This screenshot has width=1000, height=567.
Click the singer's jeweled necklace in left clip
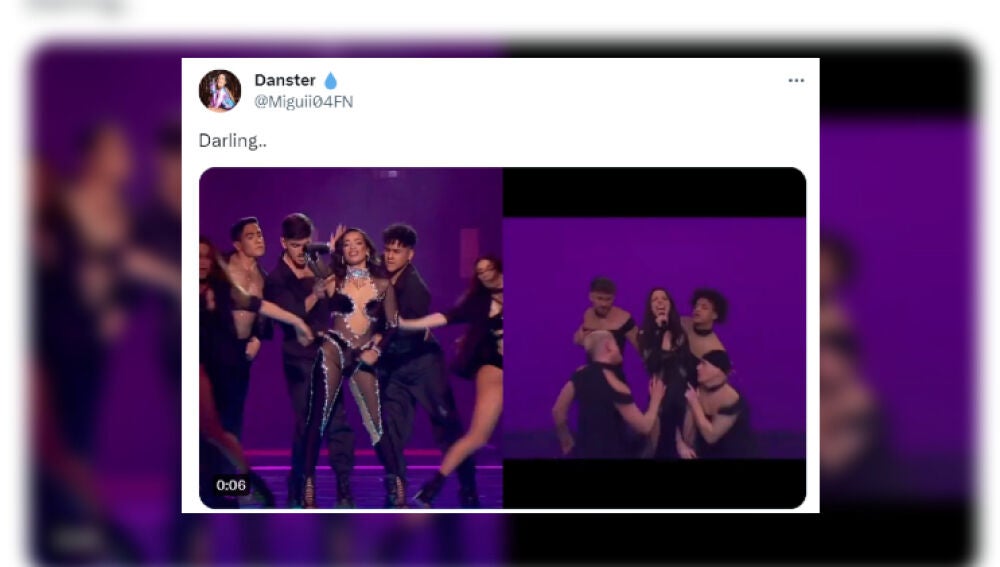[x=359, y=276]
